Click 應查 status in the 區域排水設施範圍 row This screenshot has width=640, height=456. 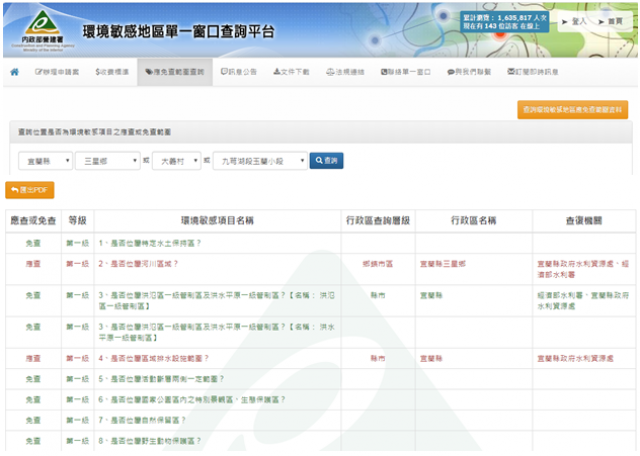click(33, 358)
